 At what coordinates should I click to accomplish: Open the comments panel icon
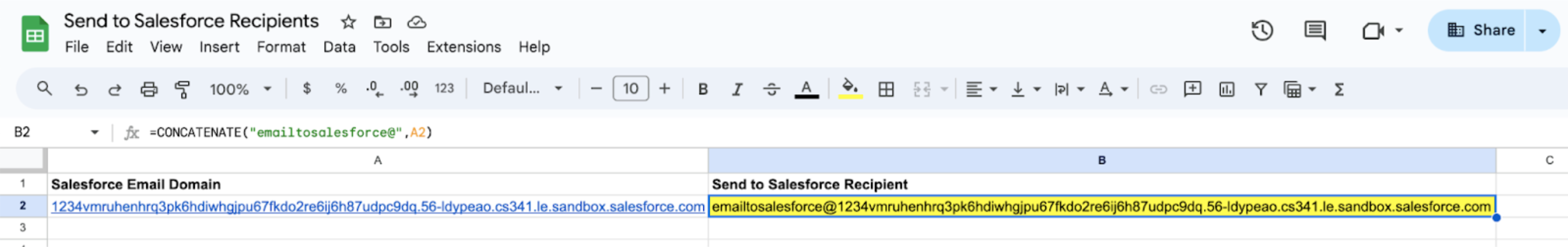click(1315, 31)
